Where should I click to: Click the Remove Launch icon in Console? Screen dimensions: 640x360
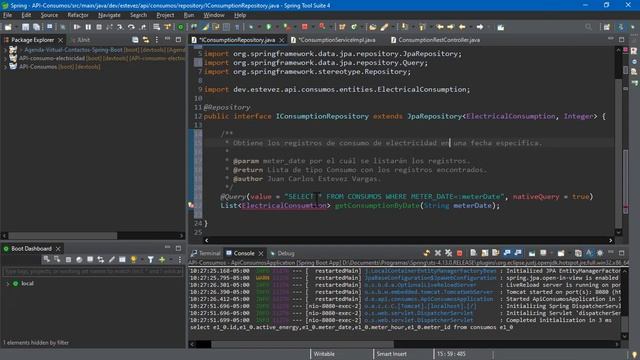pos(438,253)
